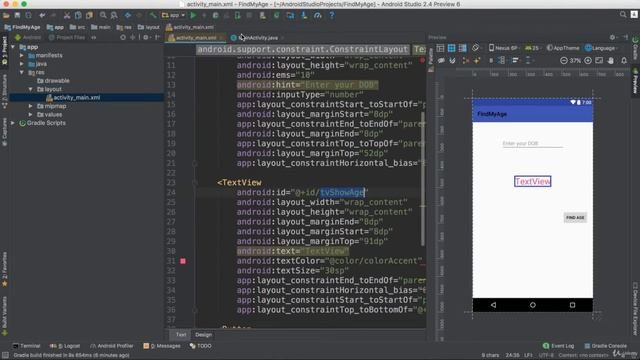The height and width of the screenshot is (360, 640).
Task: Switch to activity_main.xml editor tab
Action: (196, 38)
